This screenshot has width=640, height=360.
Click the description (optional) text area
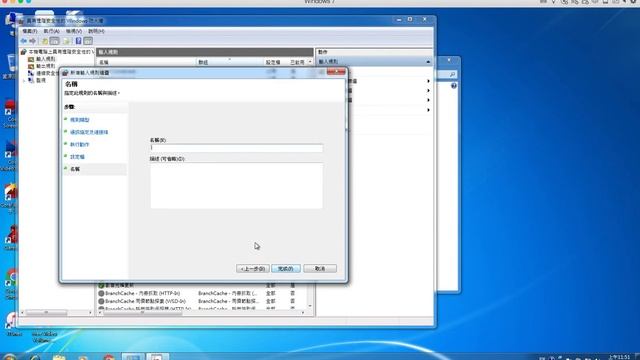236,186
